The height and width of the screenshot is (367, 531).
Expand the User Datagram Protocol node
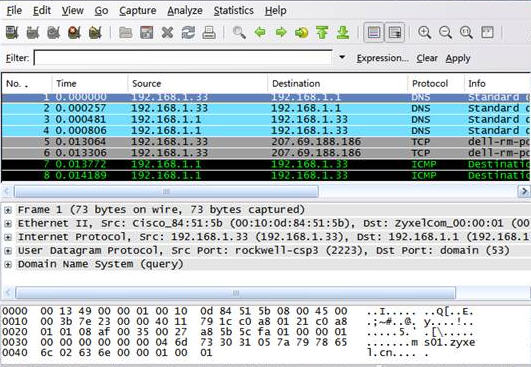(x=8, y=251)
